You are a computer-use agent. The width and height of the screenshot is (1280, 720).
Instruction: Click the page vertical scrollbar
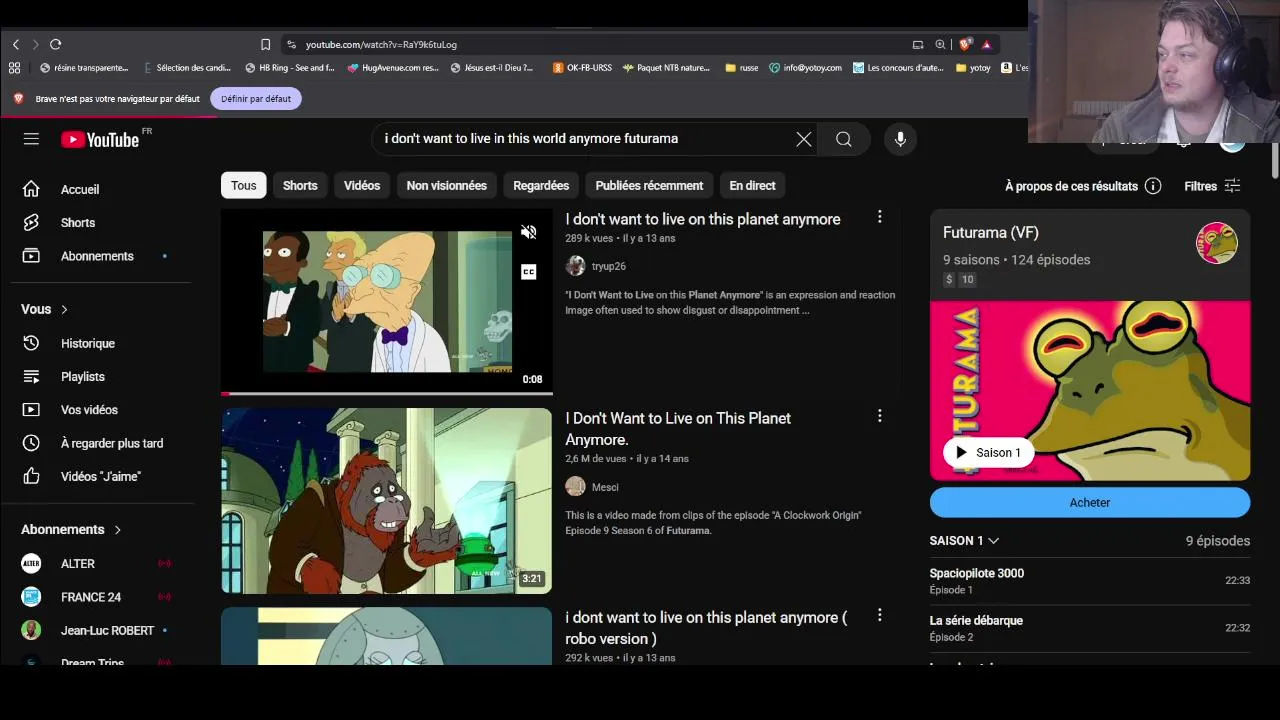(1275, 162)
